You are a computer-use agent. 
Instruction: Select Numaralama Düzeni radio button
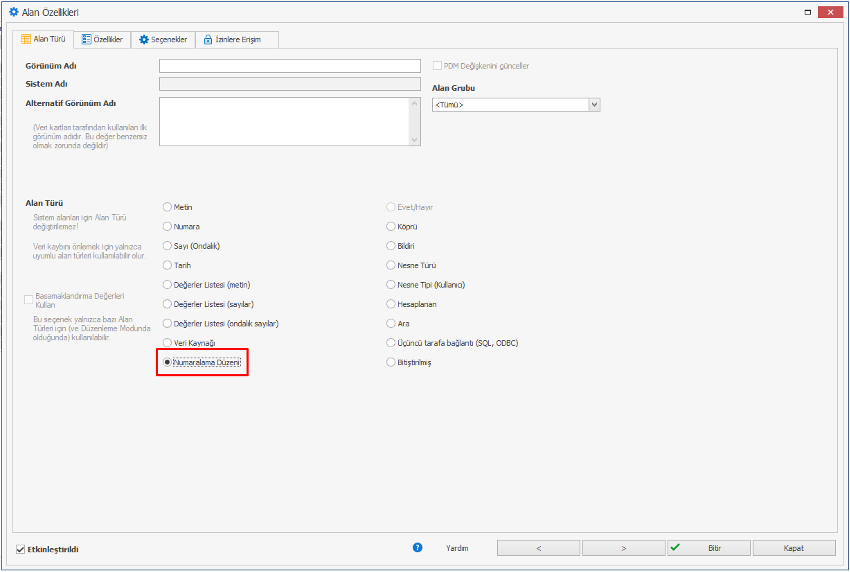[x=168, y=362]
